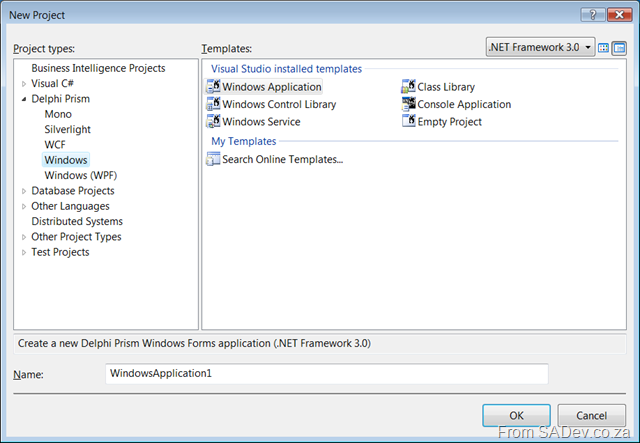
Task: Switch templates view to small icons
Action: tap(619, 48)
